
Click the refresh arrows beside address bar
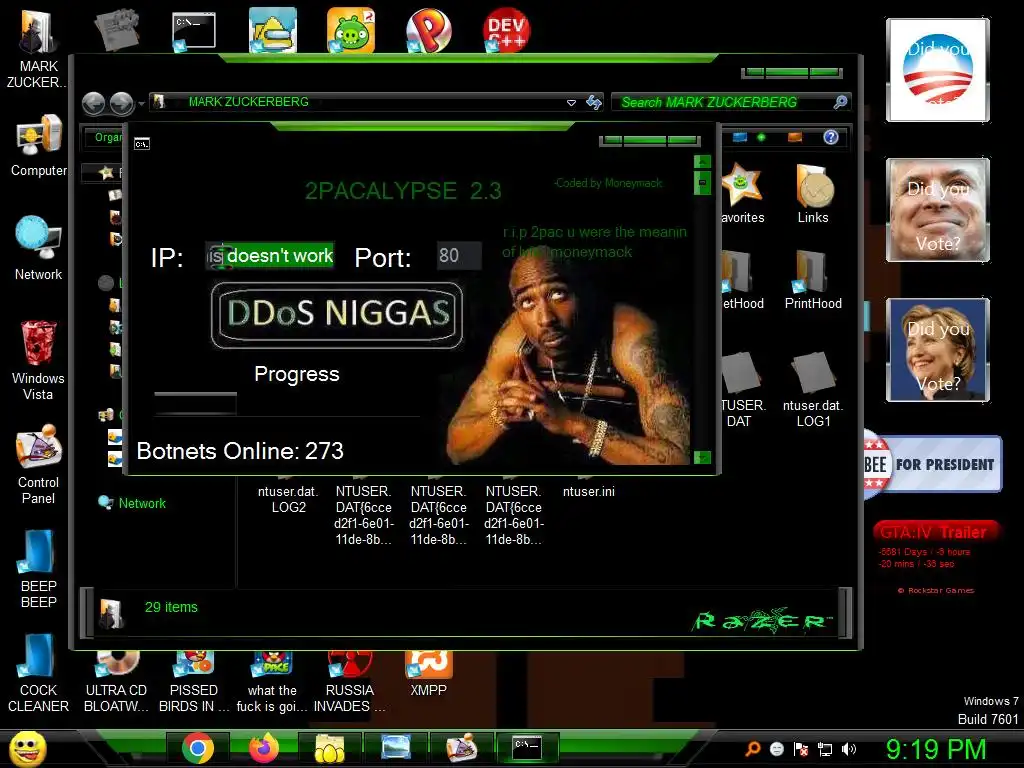click(x=594, y=103)
